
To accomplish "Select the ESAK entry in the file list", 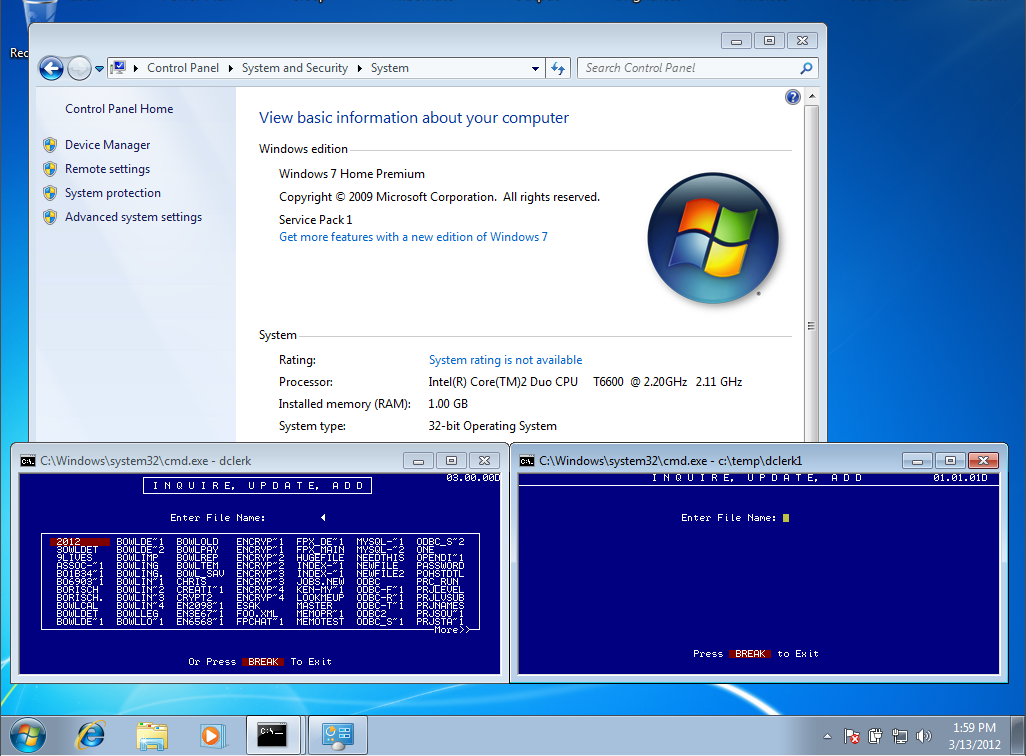I will point(248,605).
